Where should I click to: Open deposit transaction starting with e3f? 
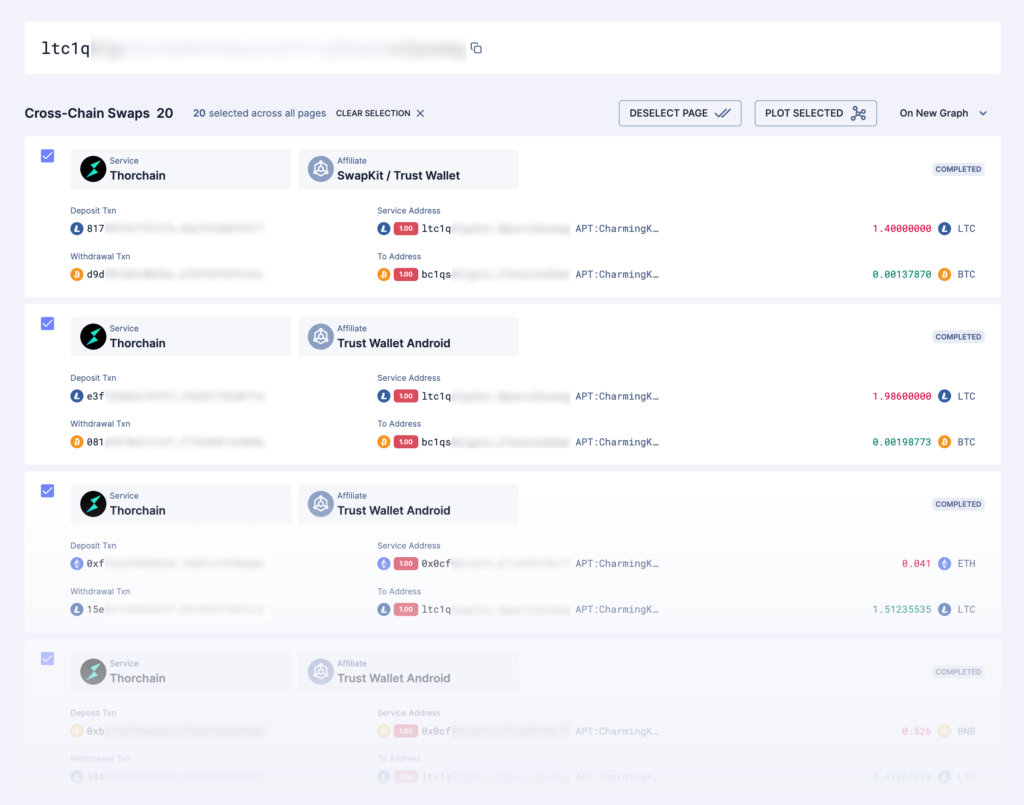click(175, 396)
